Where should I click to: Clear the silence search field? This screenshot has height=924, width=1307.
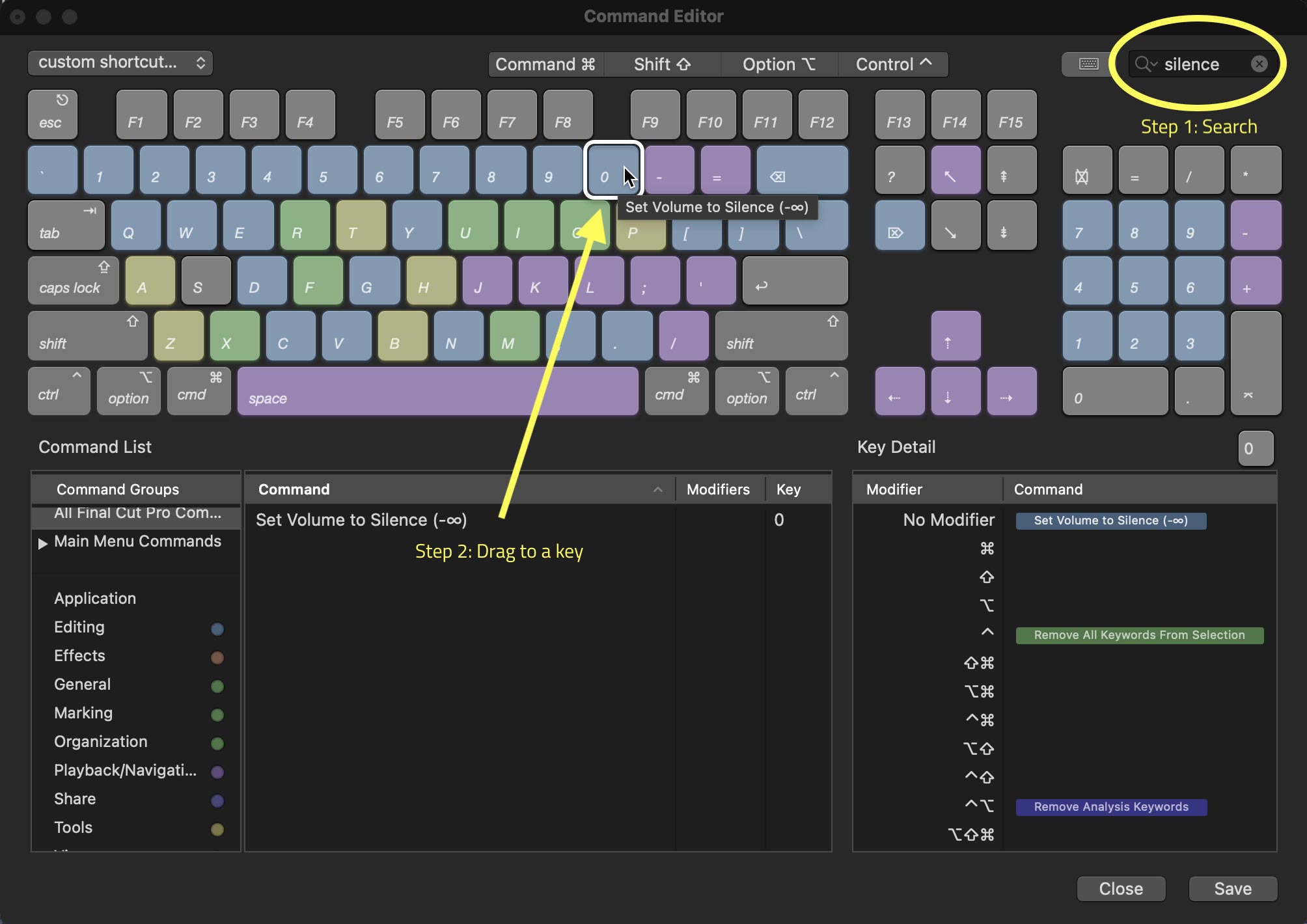pos(1259,64)
